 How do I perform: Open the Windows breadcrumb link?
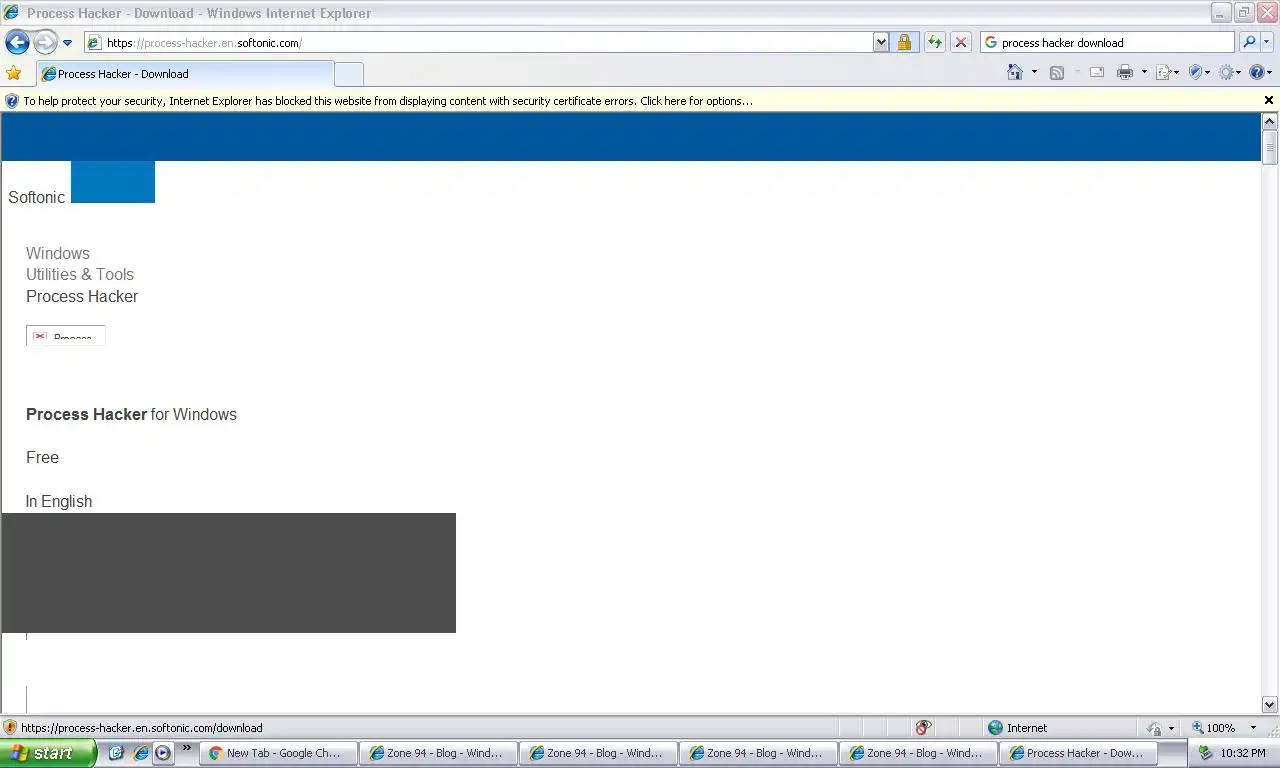coord(58,253)
